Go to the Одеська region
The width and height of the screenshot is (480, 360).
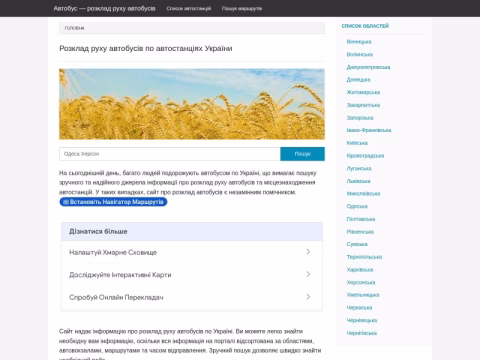tap(357, 206)
